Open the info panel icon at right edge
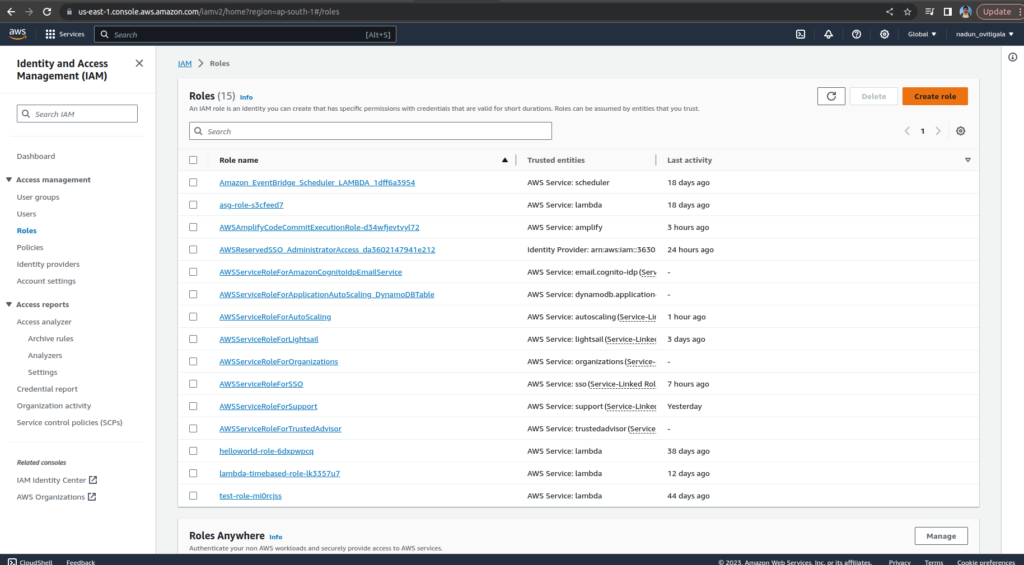 click(x=1012, y=57)
